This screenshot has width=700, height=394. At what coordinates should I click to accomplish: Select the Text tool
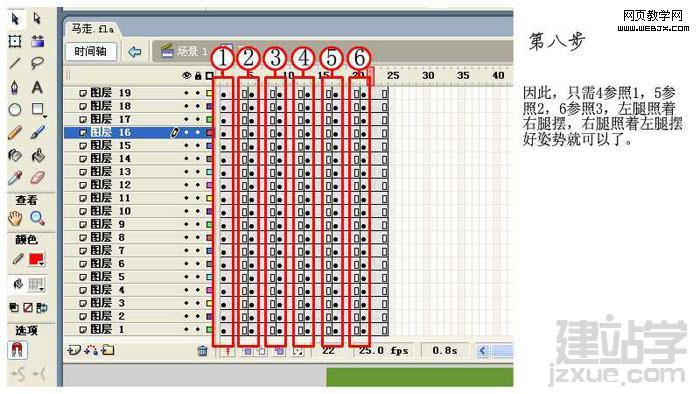tap(38, 87)
